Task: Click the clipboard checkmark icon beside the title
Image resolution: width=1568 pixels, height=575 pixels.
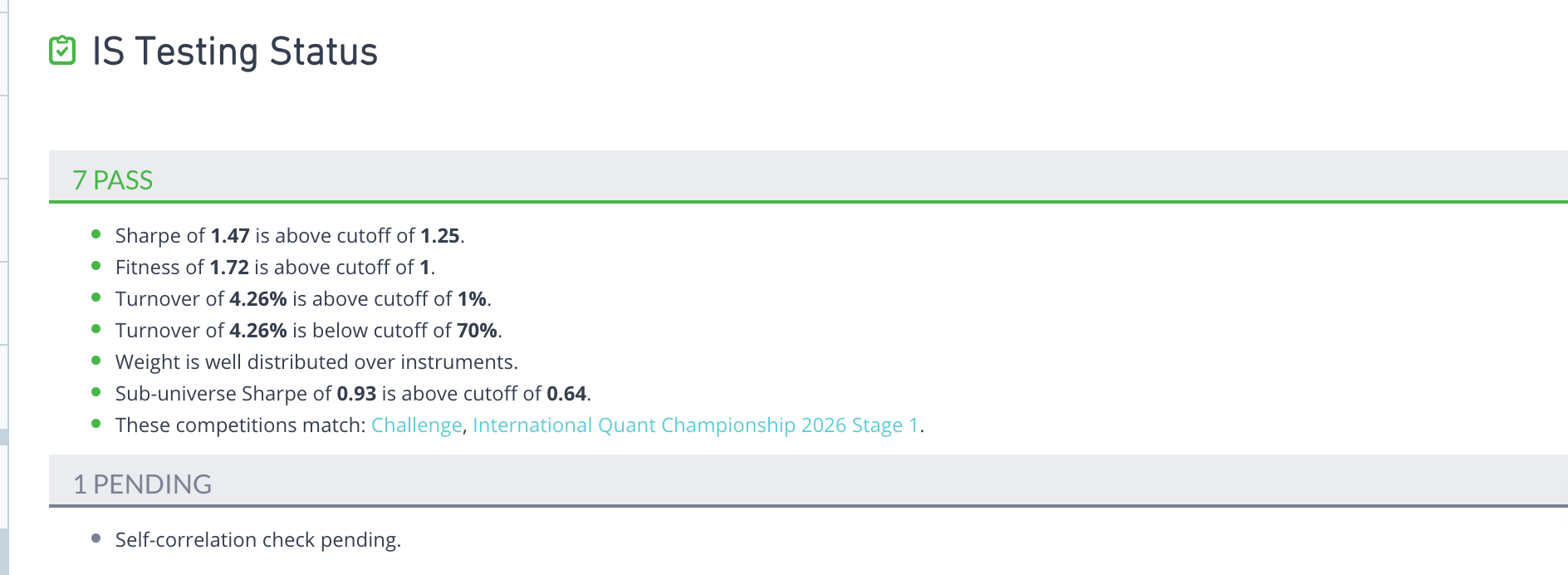Action: pyautogui.click(x=62, y=51)
